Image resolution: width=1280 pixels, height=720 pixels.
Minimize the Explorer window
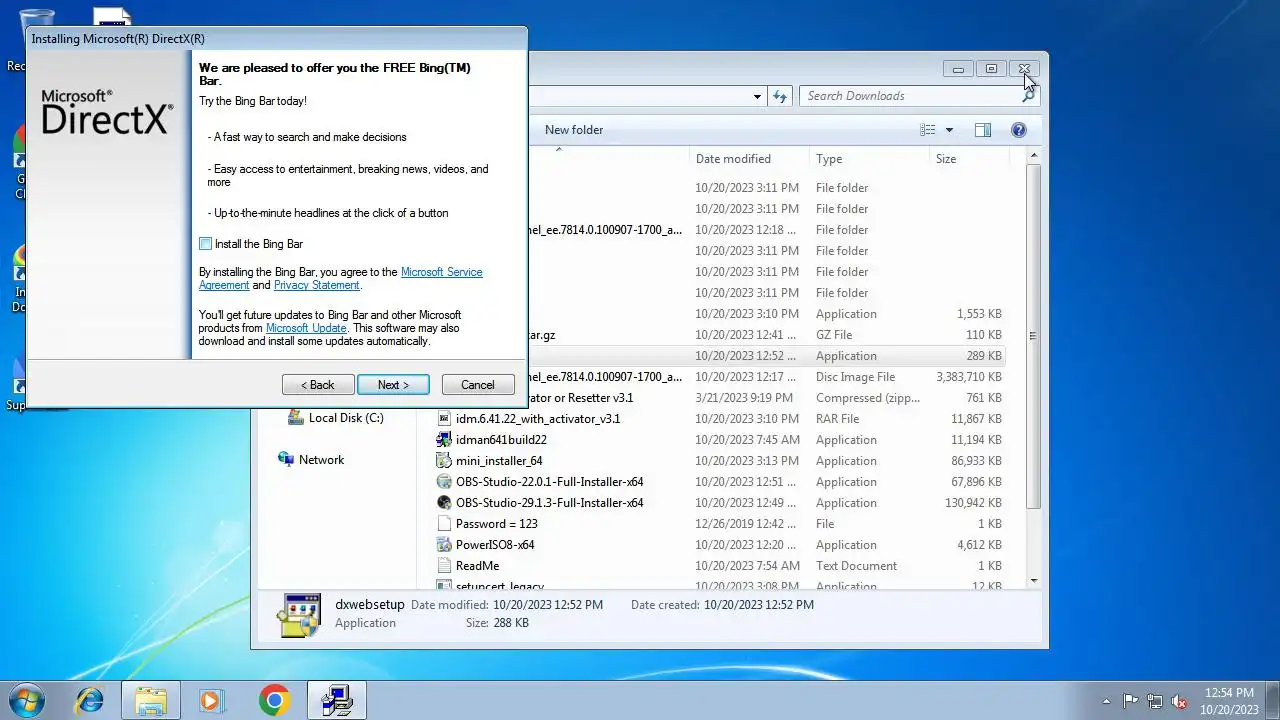958,69
